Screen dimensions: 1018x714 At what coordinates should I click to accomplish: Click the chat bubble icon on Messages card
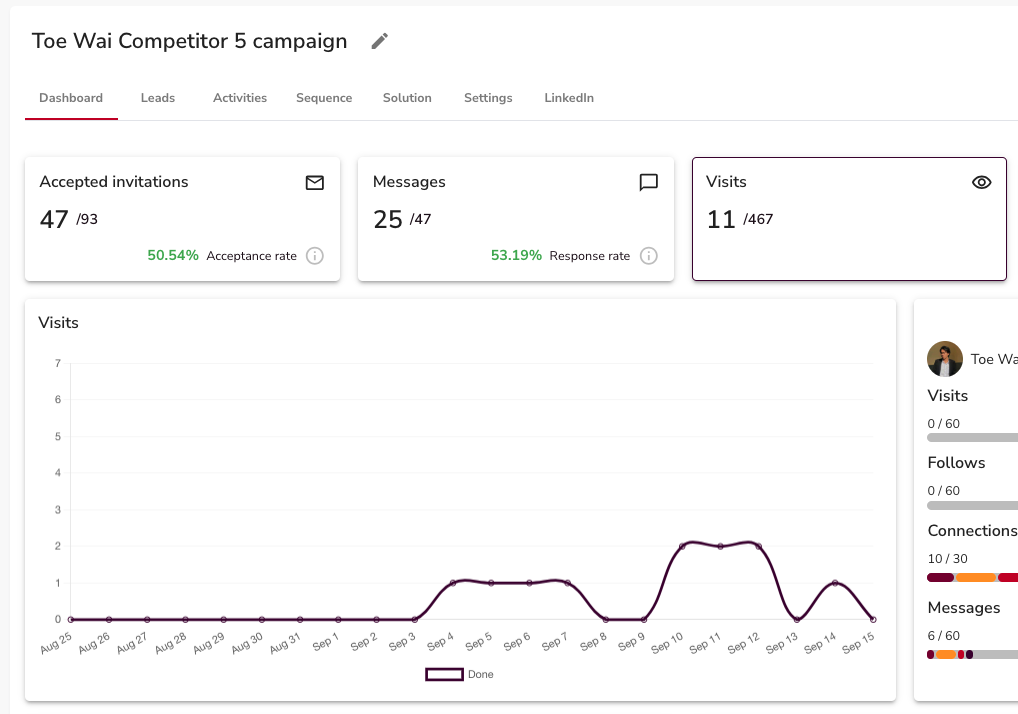tap(648, 182)
